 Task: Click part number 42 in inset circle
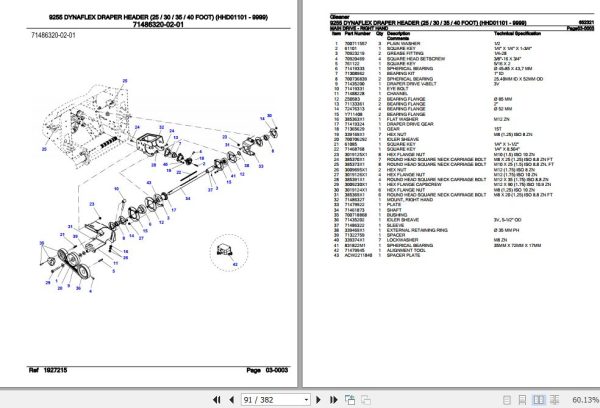coord(235,264)
